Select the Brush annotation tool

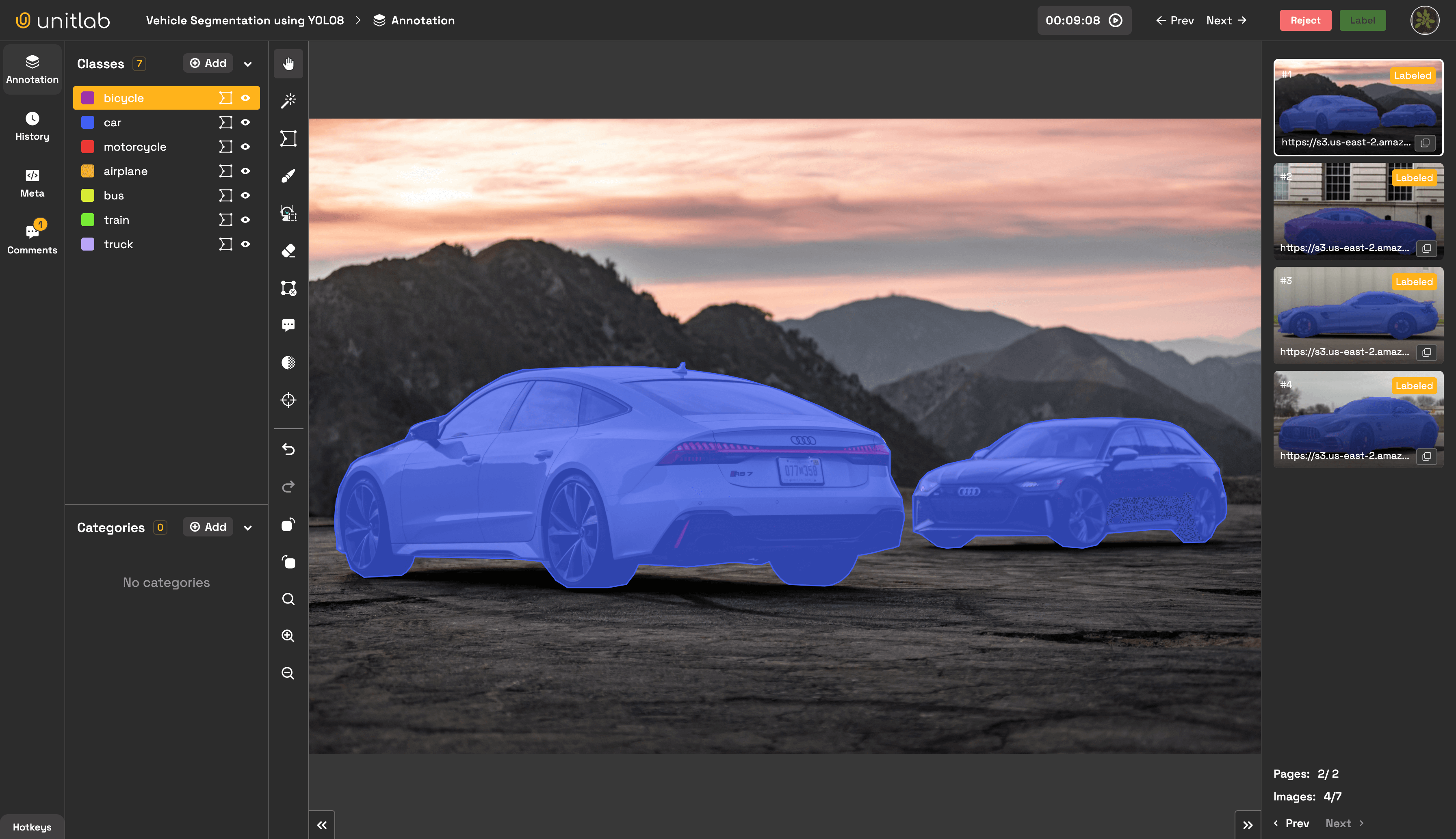[x=288, y=176]
